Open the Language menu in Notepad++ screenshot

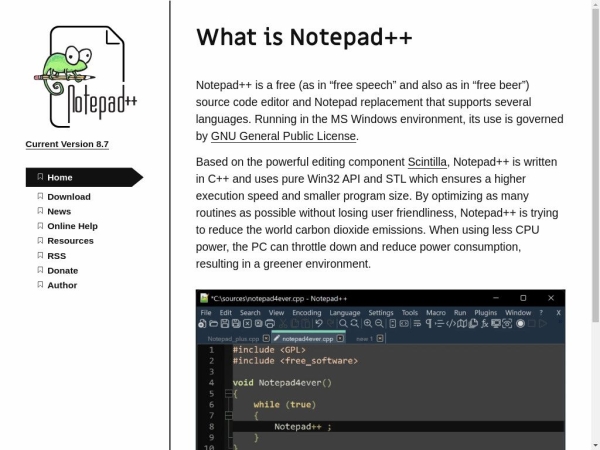click(x=345, y=313)
